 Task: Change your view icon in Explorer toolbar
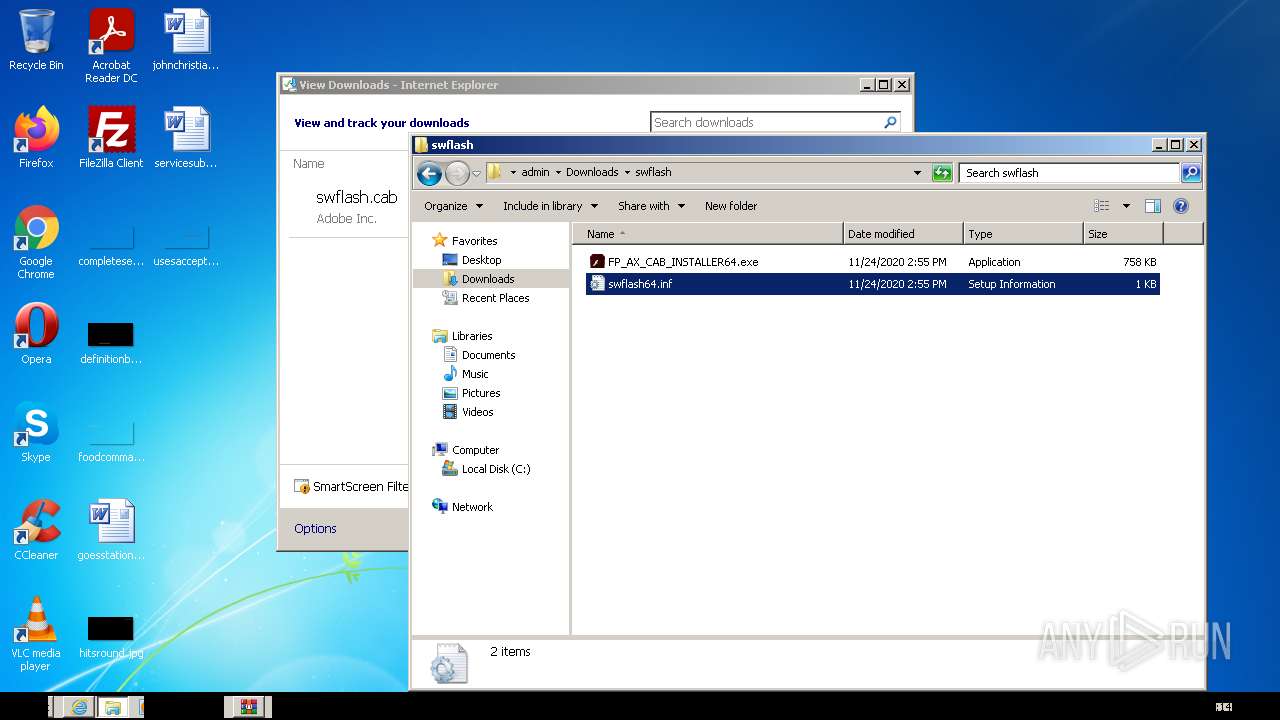coord(1101,206)
